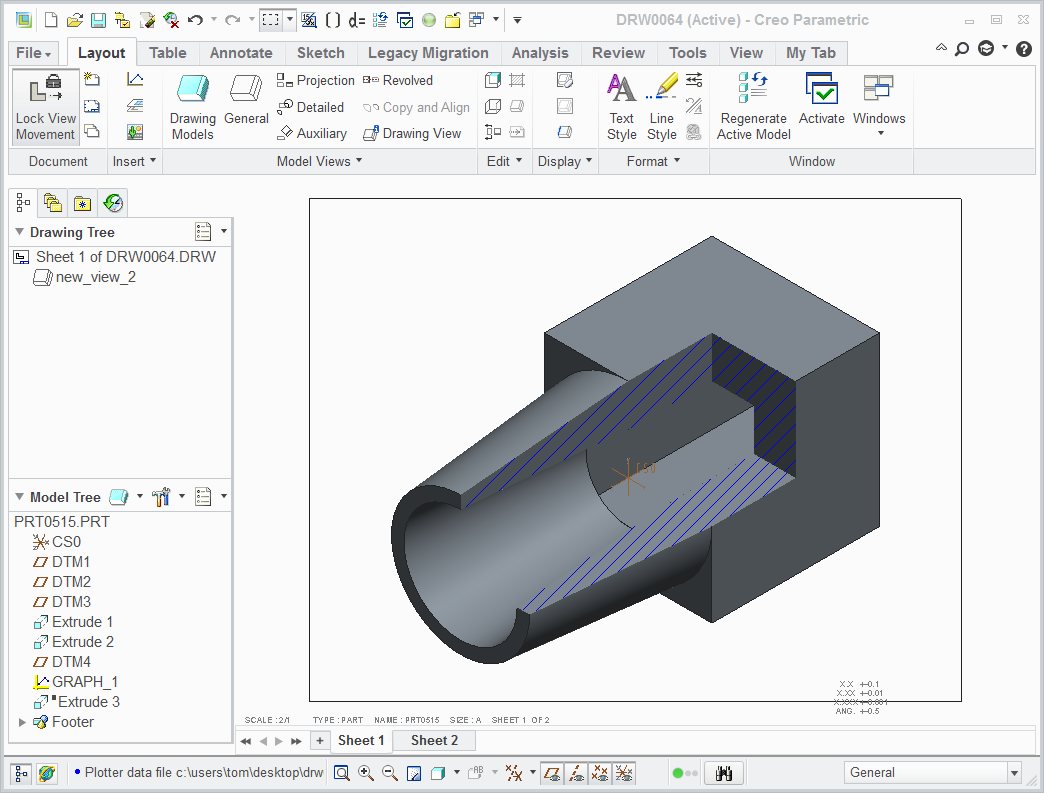Click the Undo arrow icon

tap(195, 20)
